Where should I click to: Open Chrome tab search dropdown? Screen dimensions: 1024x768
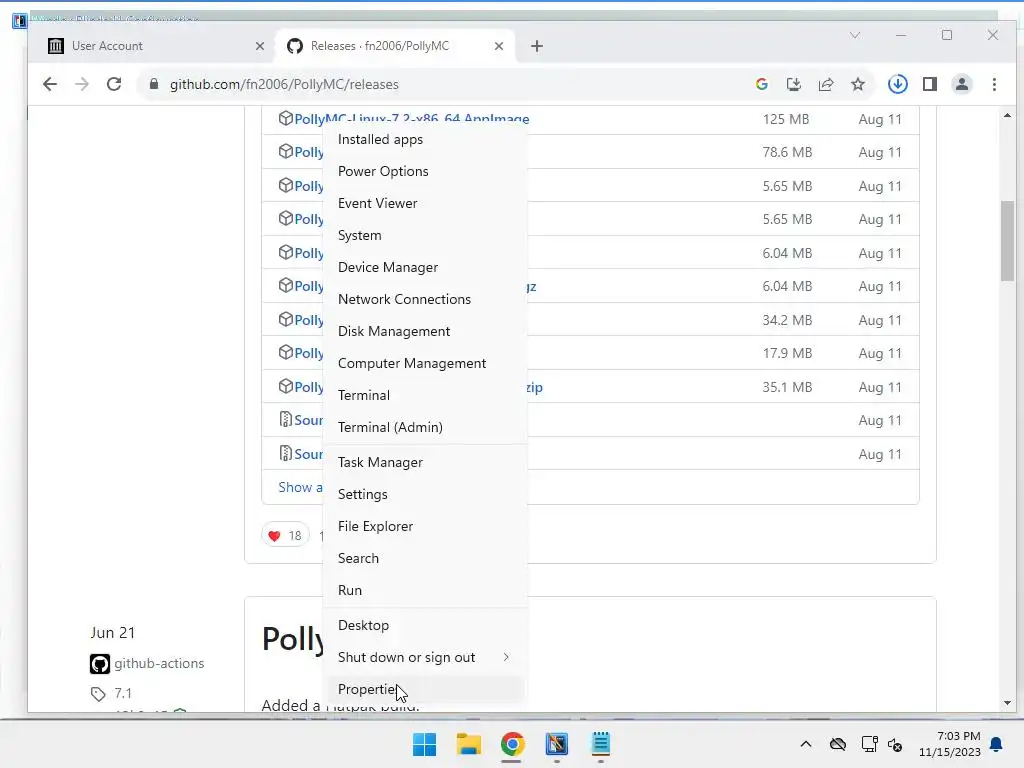(x=855, y=35)
